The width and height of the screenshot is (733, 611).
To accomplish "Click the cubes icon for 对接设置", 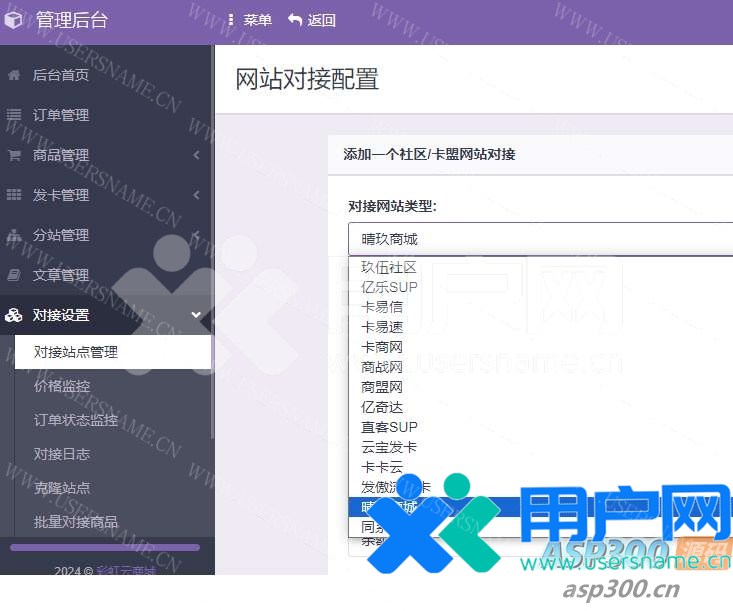I will 14,315.
